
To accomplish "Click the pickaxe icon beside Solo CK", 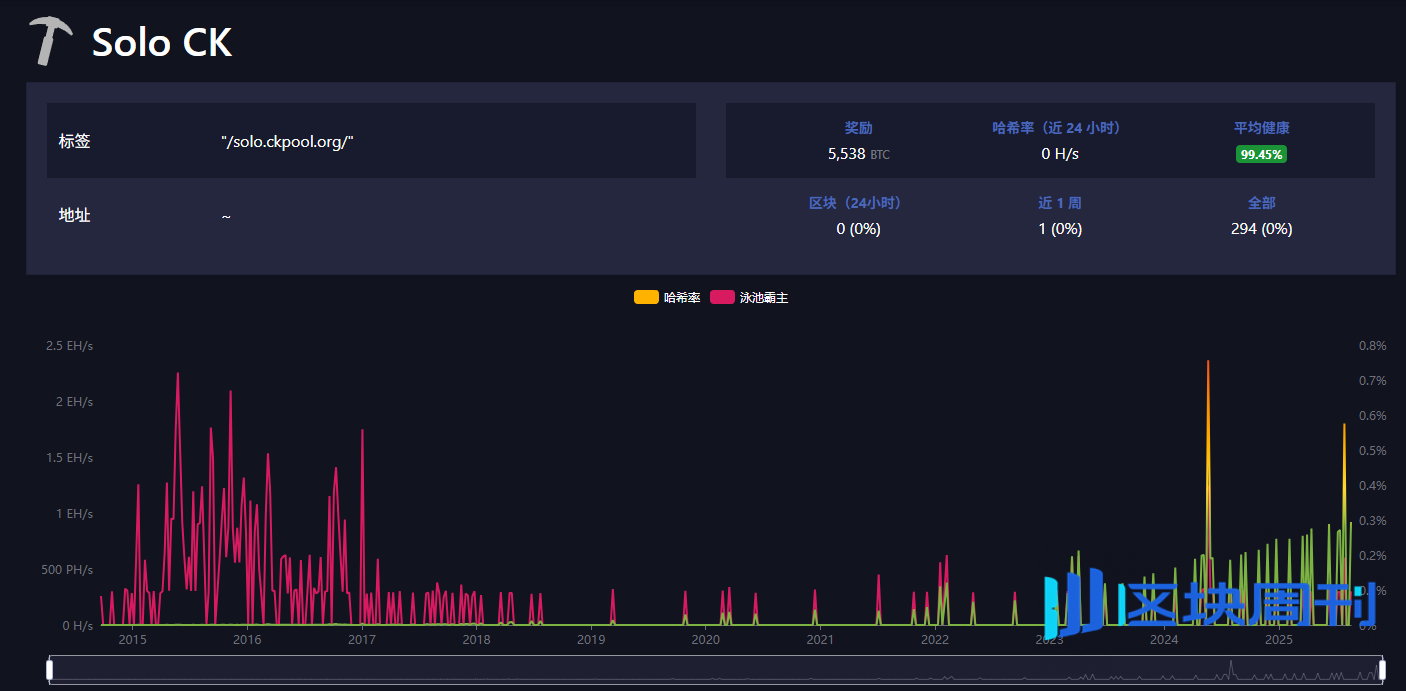I will point(50,41).
